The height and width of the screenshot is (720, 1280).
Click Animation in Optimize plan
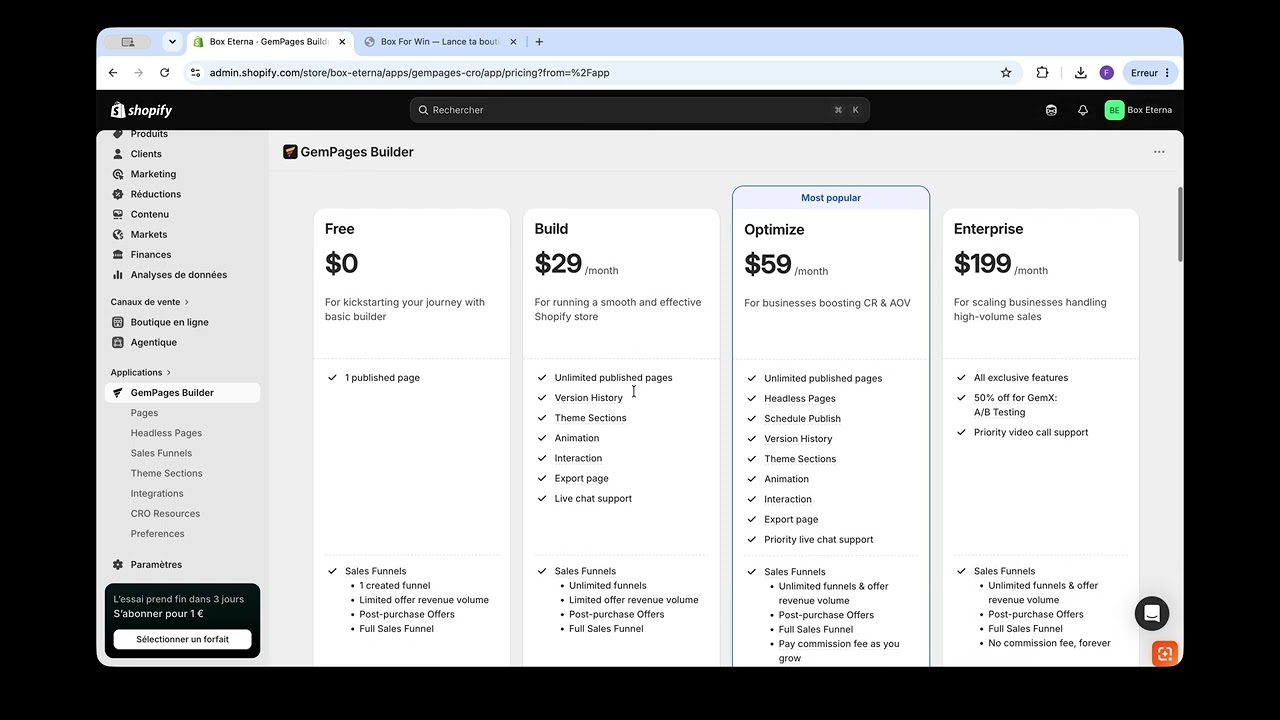click(x=786, y=479)
